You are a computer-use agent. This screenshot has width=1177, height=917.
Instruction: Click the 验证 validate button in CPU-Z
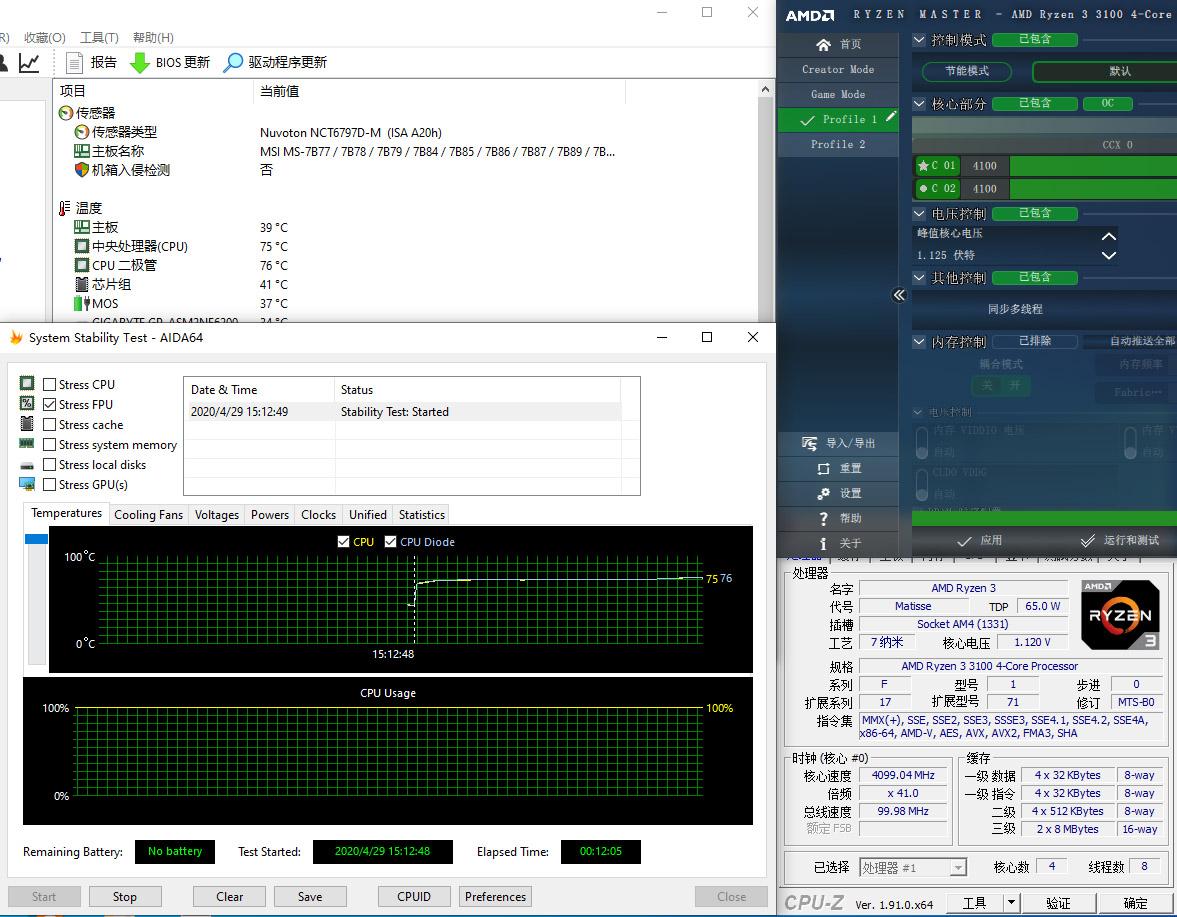(1058, 903)
